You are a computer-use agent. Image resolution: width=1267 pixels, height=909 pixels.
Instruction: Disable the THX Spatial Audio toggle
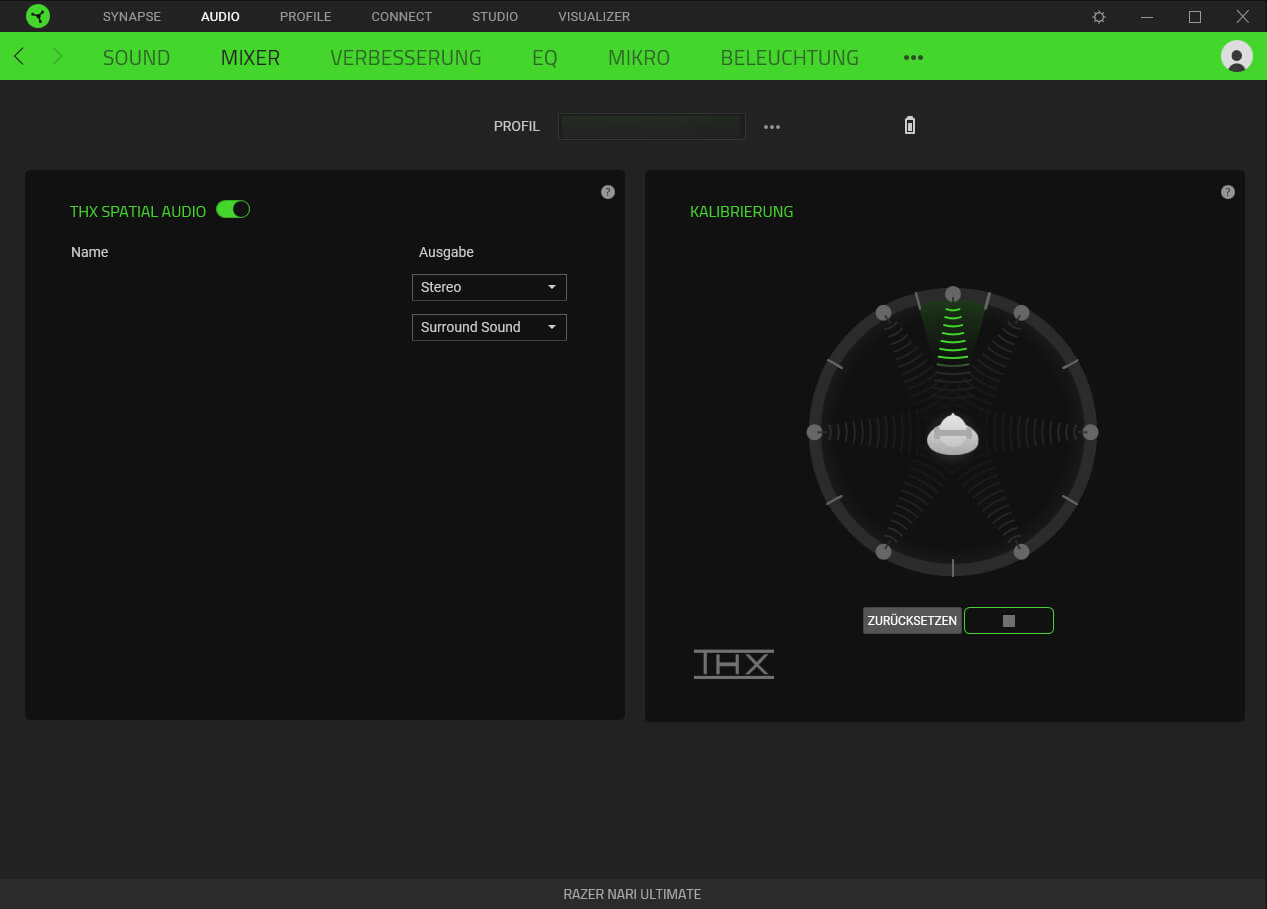point(233,210)
